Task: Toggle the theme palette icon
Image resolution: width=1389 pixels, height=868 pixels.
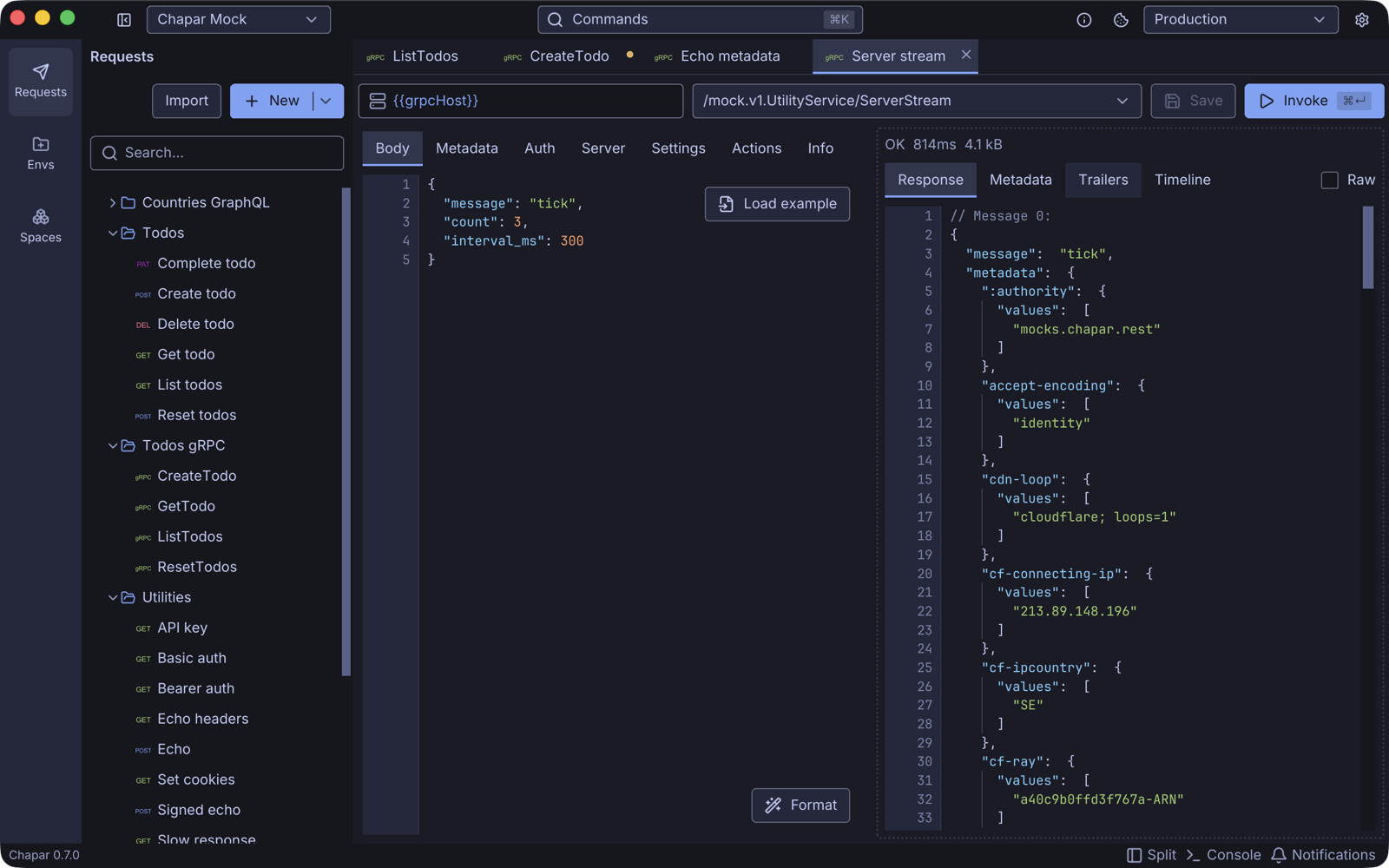Action: 1121,19
